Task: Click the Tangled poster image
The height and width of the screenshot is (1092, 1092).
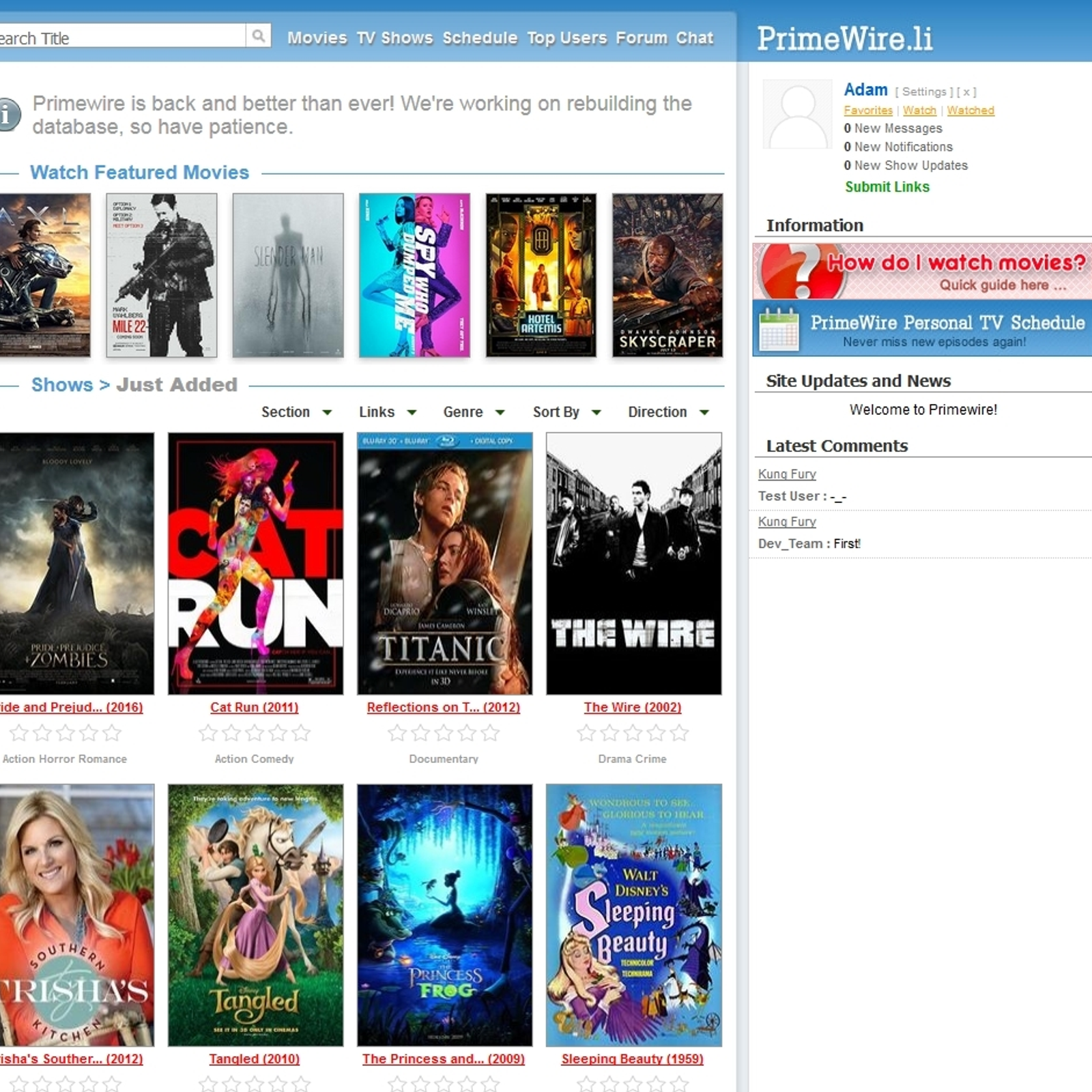Action: tap(256, 915)
